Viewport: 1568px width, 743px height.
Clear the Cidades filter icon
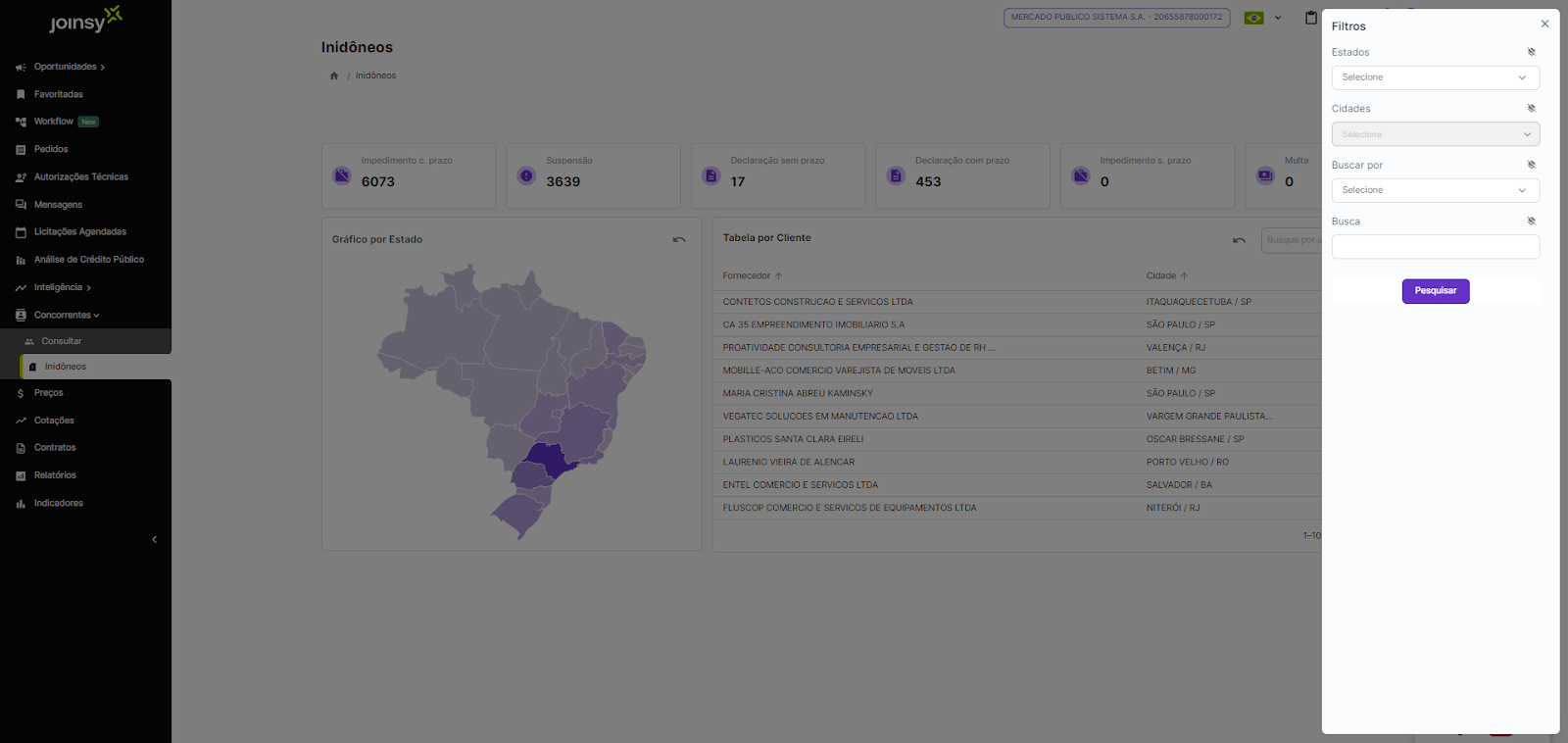(1531, 109)
